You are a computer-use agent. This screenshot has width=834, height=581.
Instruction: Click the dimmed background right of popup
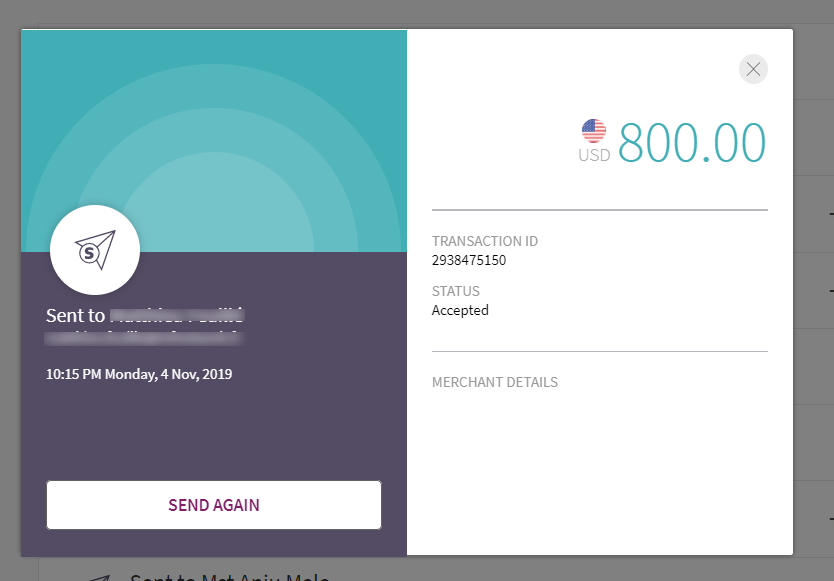pos(814,300)
